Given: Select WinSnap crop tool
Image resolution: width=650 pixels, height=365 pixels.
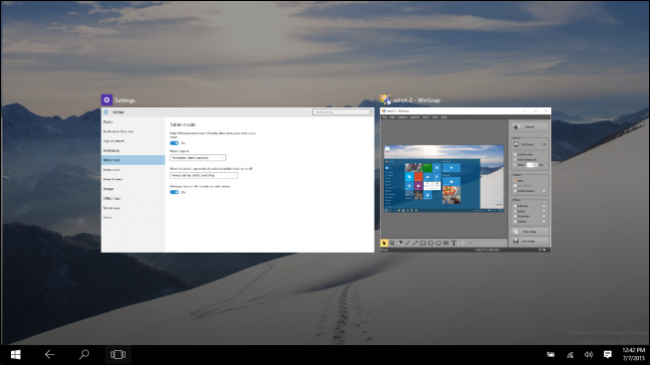Looking at the screenshot, I should point(392,243).
